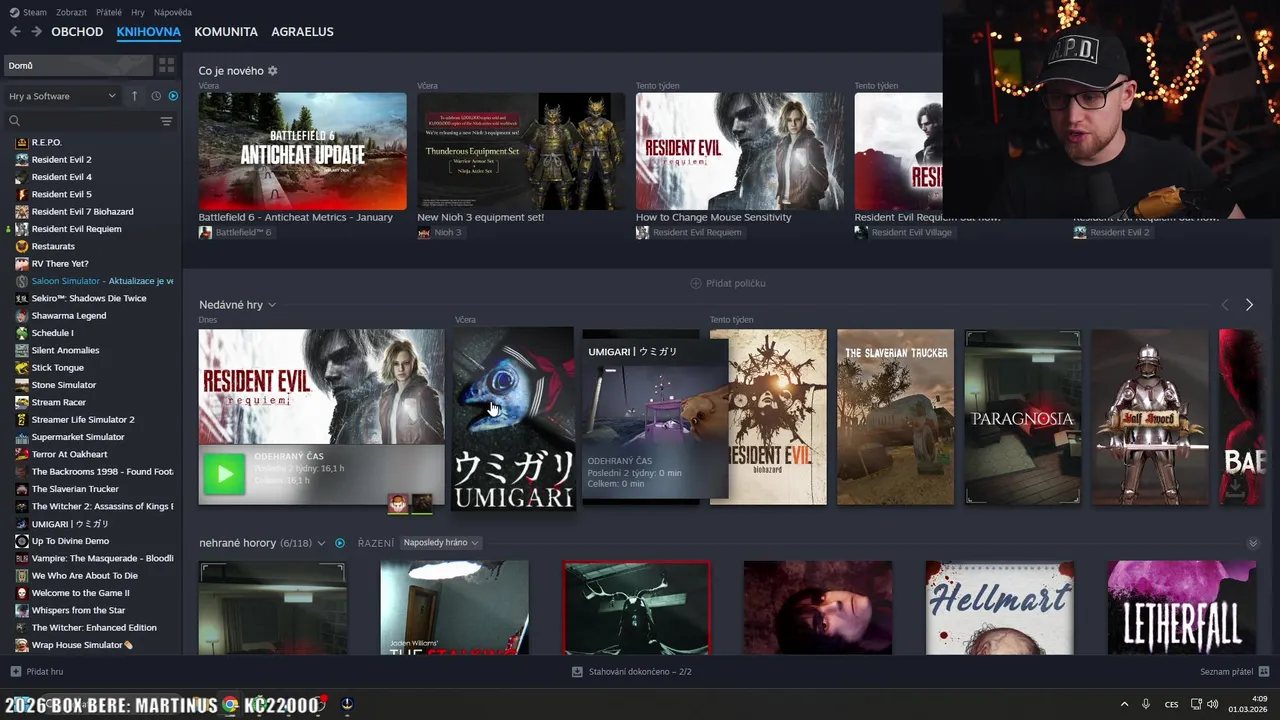Open Battlefield 6 game link under news

click(235, 232)
